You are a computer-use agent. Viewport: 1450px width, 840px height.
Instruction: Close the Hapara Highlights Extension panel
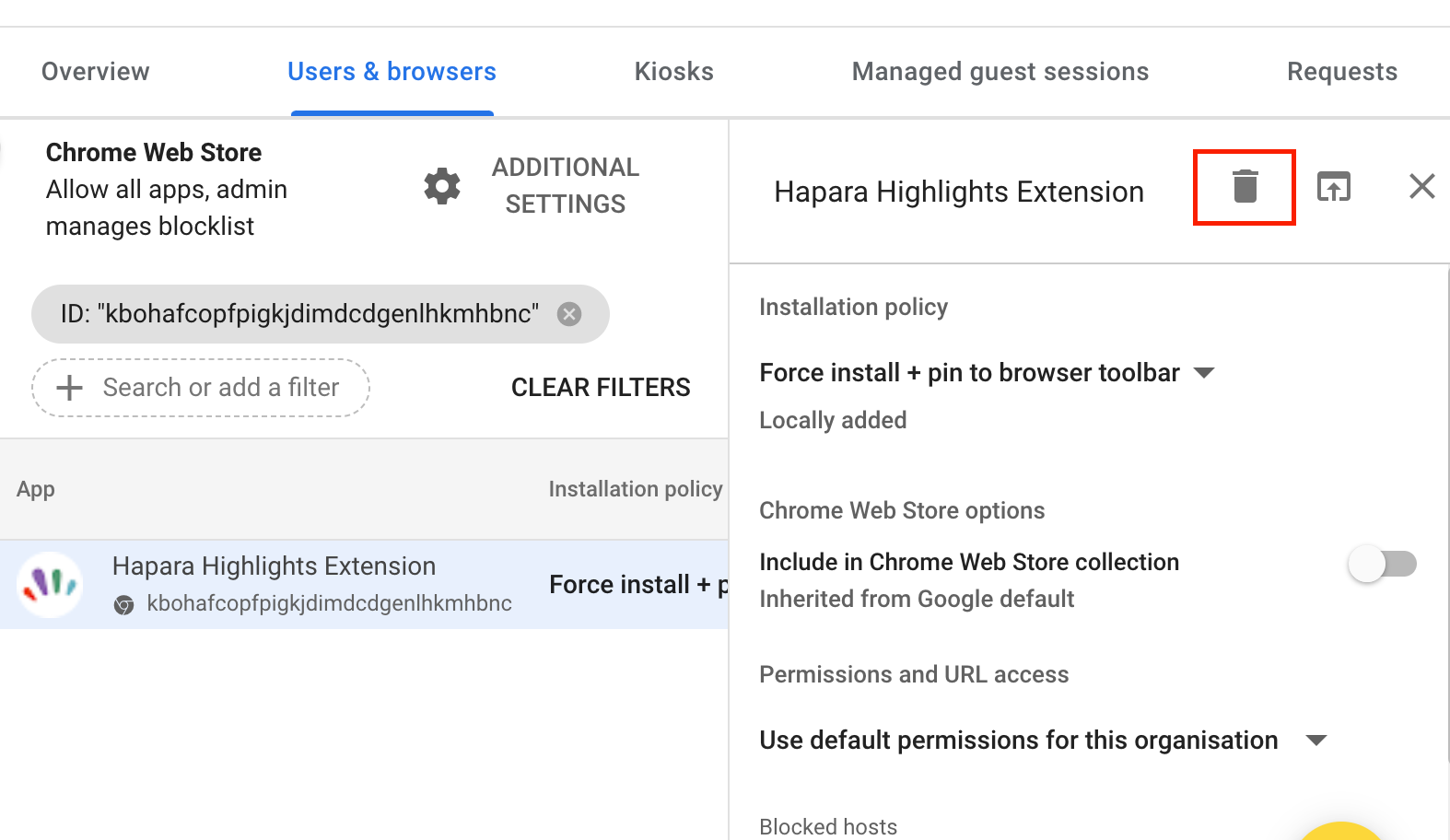pos(1421,187)
